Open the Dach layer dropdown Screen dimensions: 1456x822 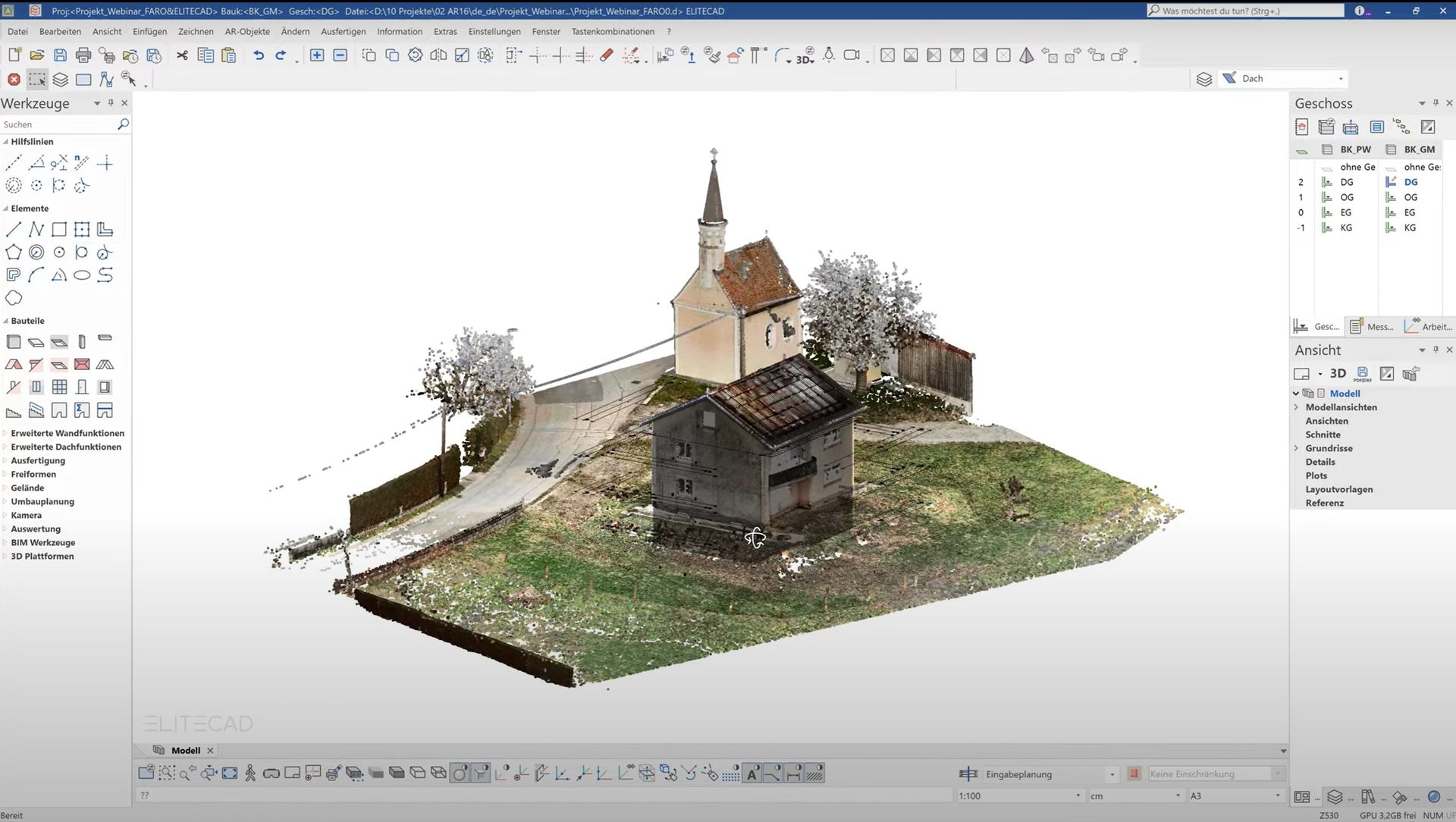[x=1340, y=79]
